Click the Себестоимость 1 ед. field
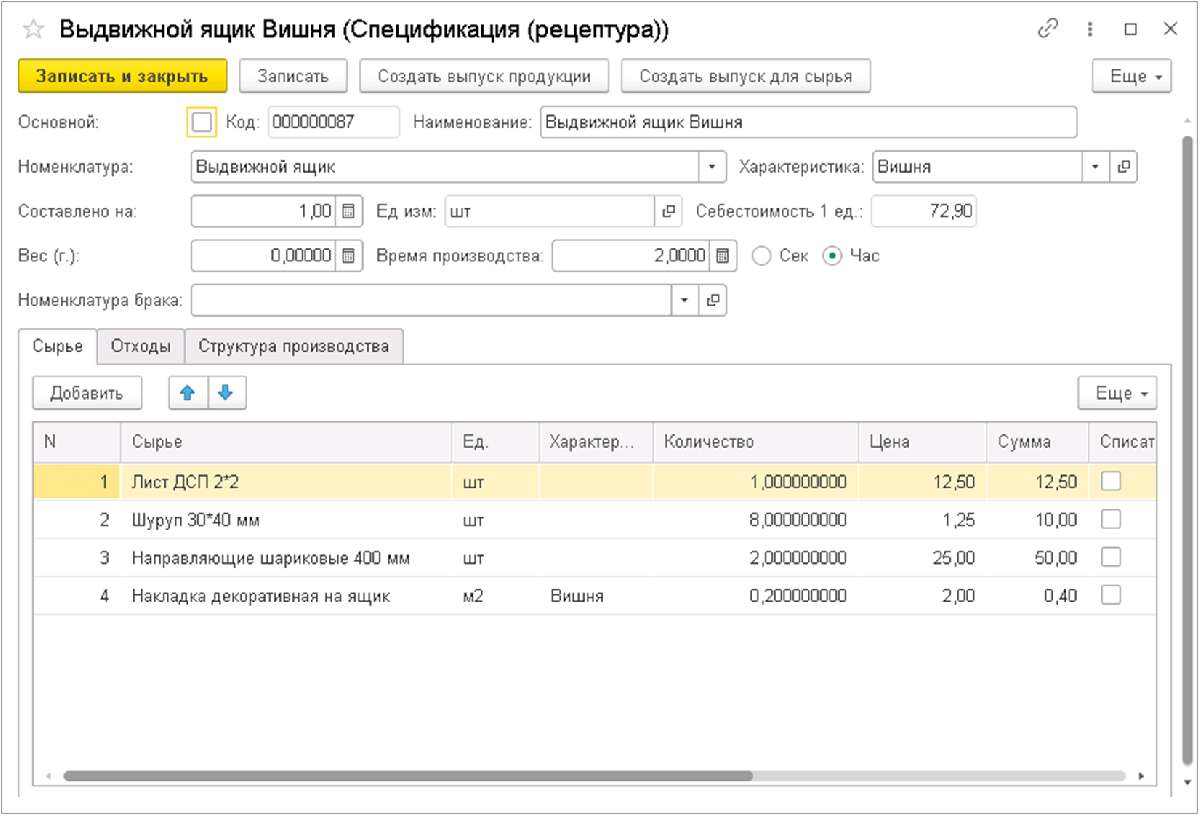1200x816 pixels. 924,211
